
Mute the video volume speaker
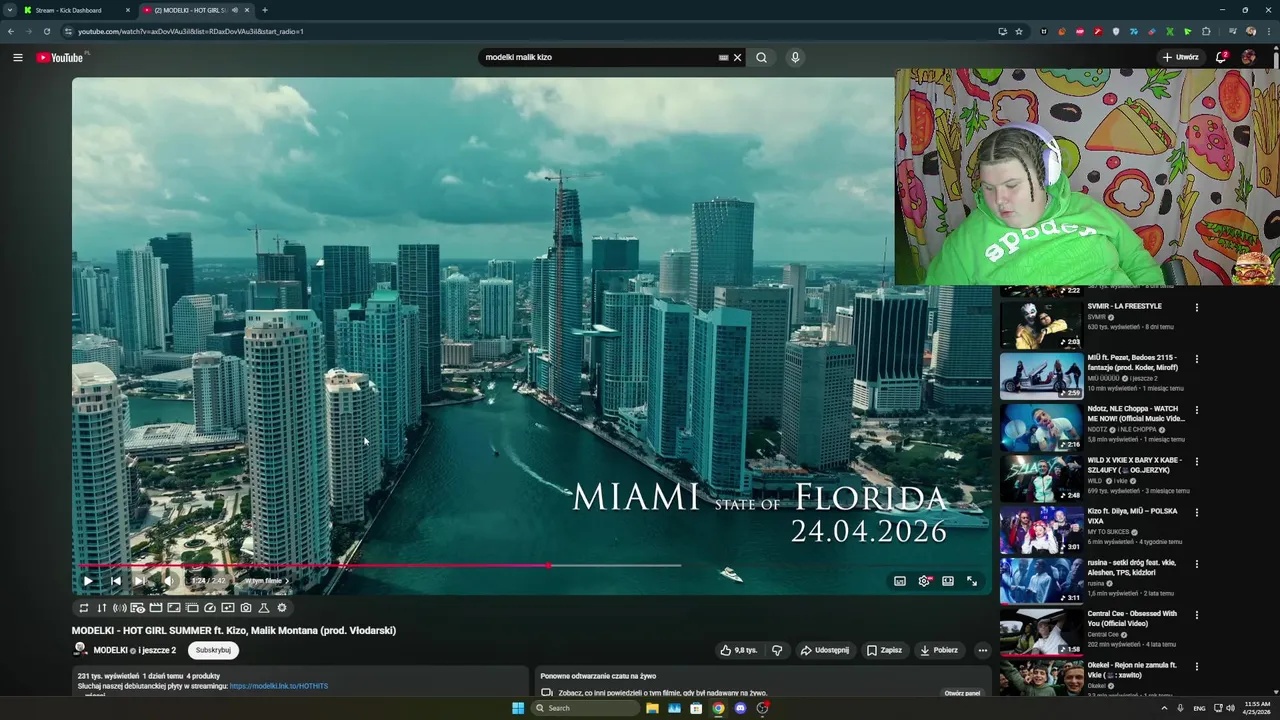click(x=169, y=581)
